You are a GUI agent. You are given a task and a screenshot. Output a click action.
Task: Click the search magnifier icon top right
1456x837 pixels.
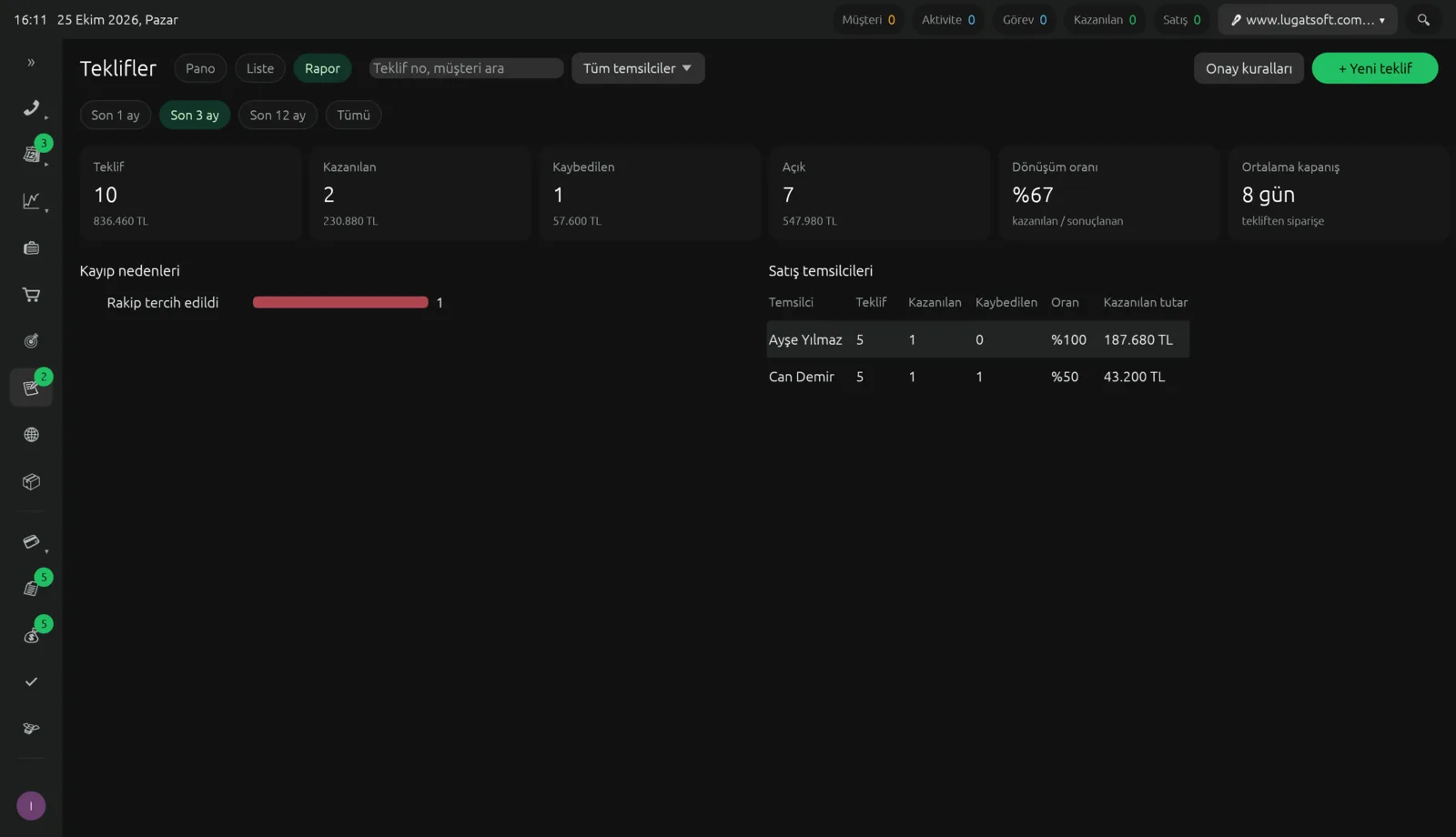1423,20
